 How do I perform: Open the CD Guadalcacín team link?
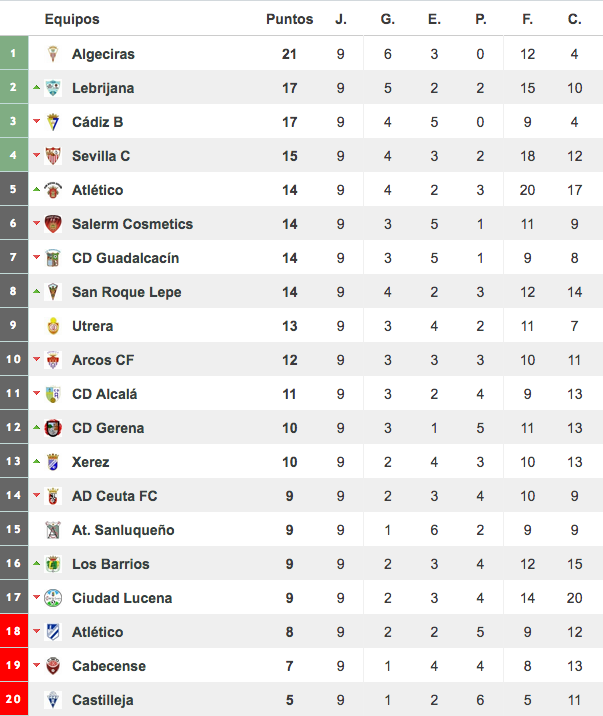click(126, 258)
